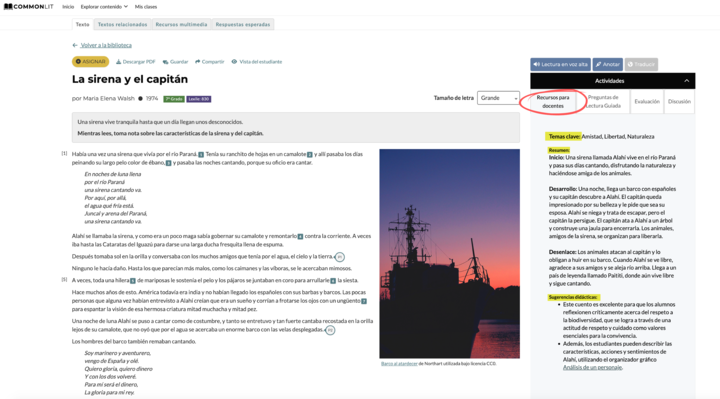
Task: Click the Compartir share icon
Action: tap(197, 62)
